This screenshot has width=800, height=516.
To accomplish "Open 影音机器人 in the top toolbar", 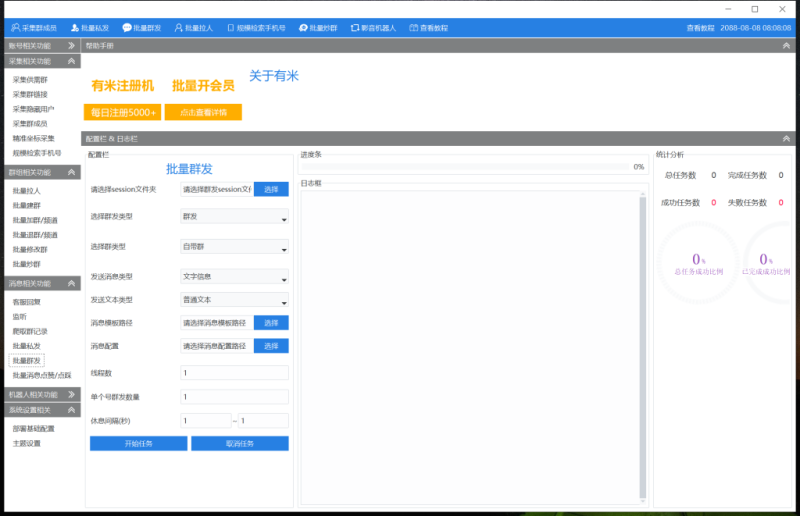I will point(373,28).
